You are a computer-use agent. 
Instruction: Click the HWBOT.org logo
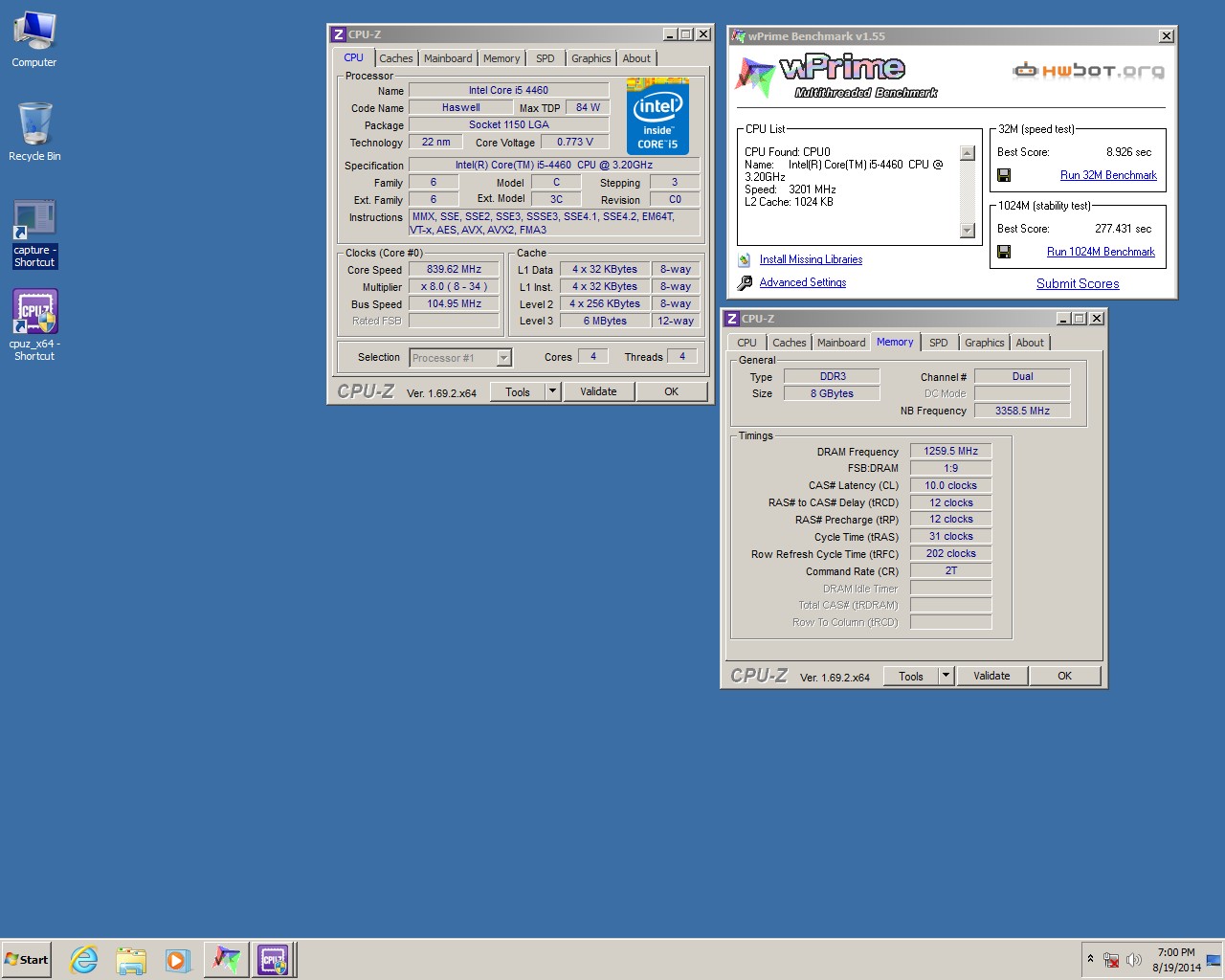1089,70
